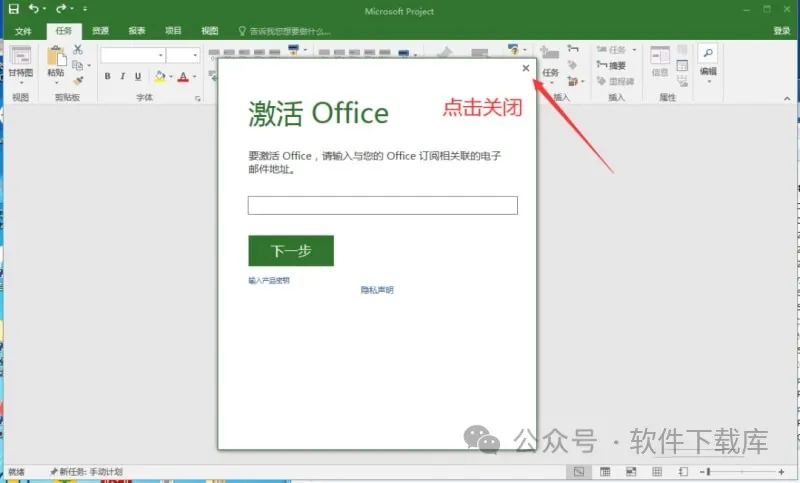Click the green 下一步 (Next) button

click(291, 250)
